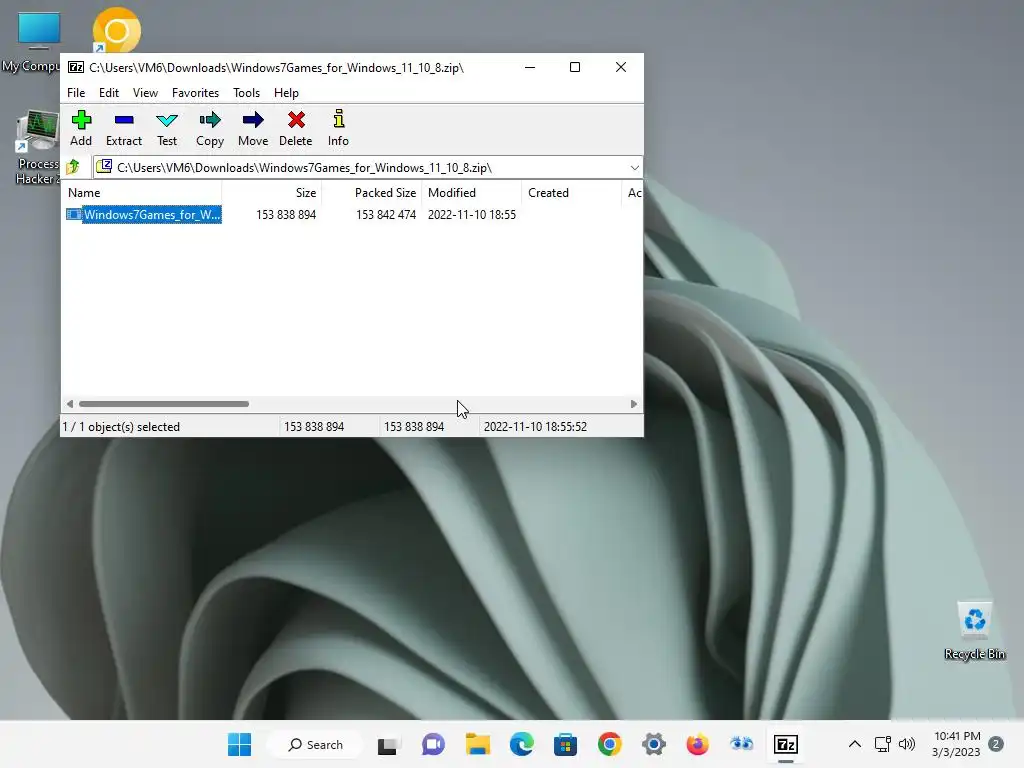This screenshot has width=1024, height=768.
Task: Click the 153 838 894 size cell
Action: point(286,215)
